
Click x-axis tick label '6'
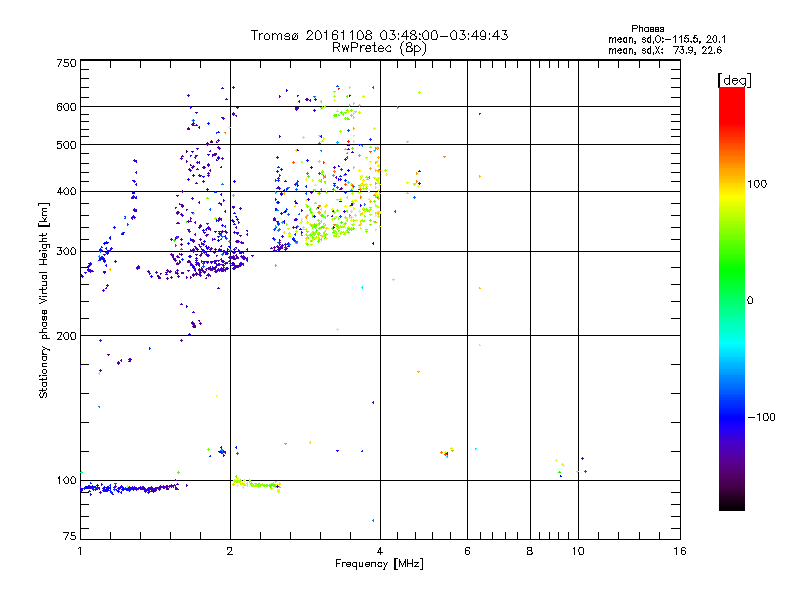coord(467,551)
